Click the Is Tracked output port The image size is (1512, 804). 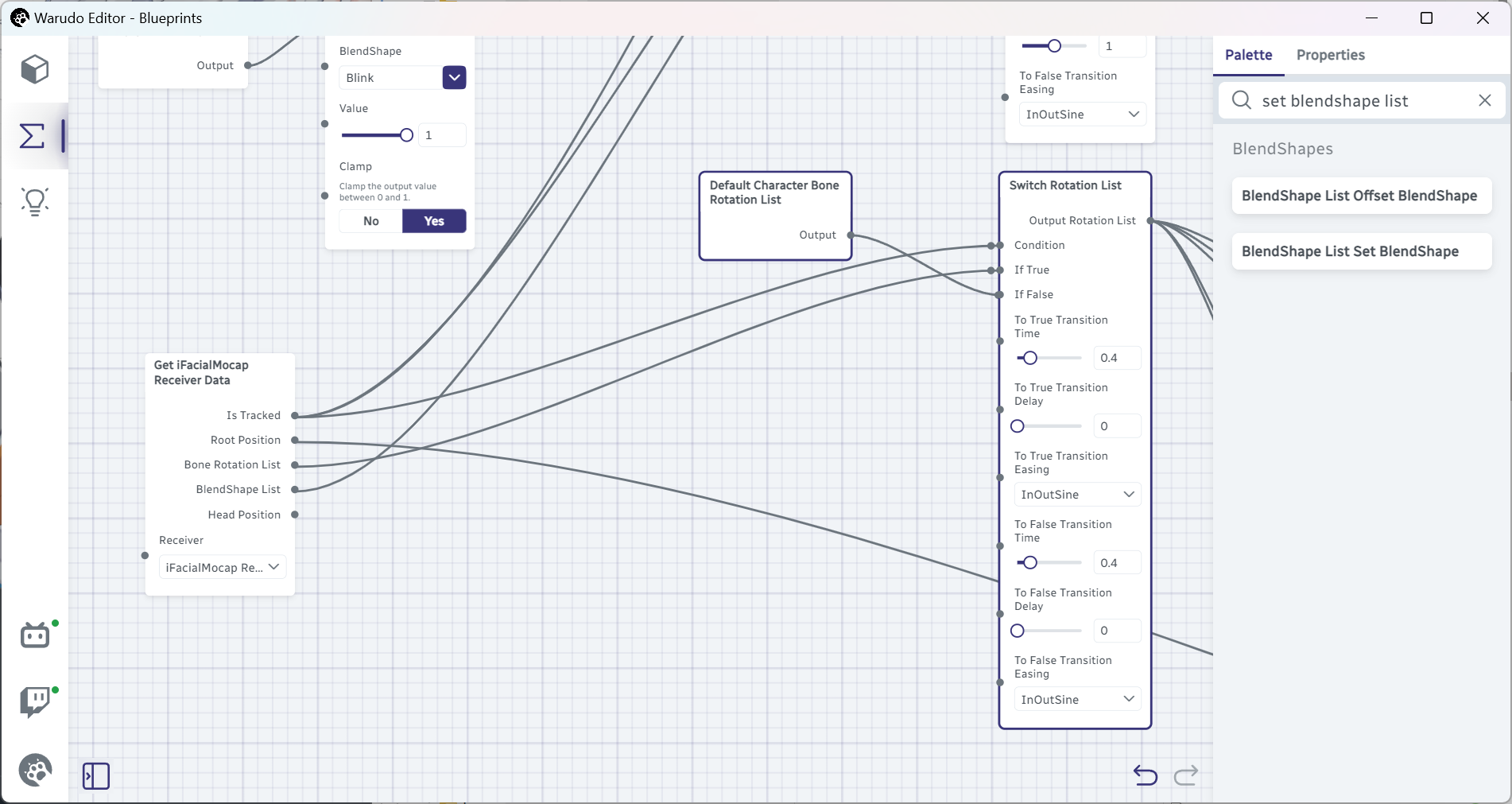click(x=295, y=415)
